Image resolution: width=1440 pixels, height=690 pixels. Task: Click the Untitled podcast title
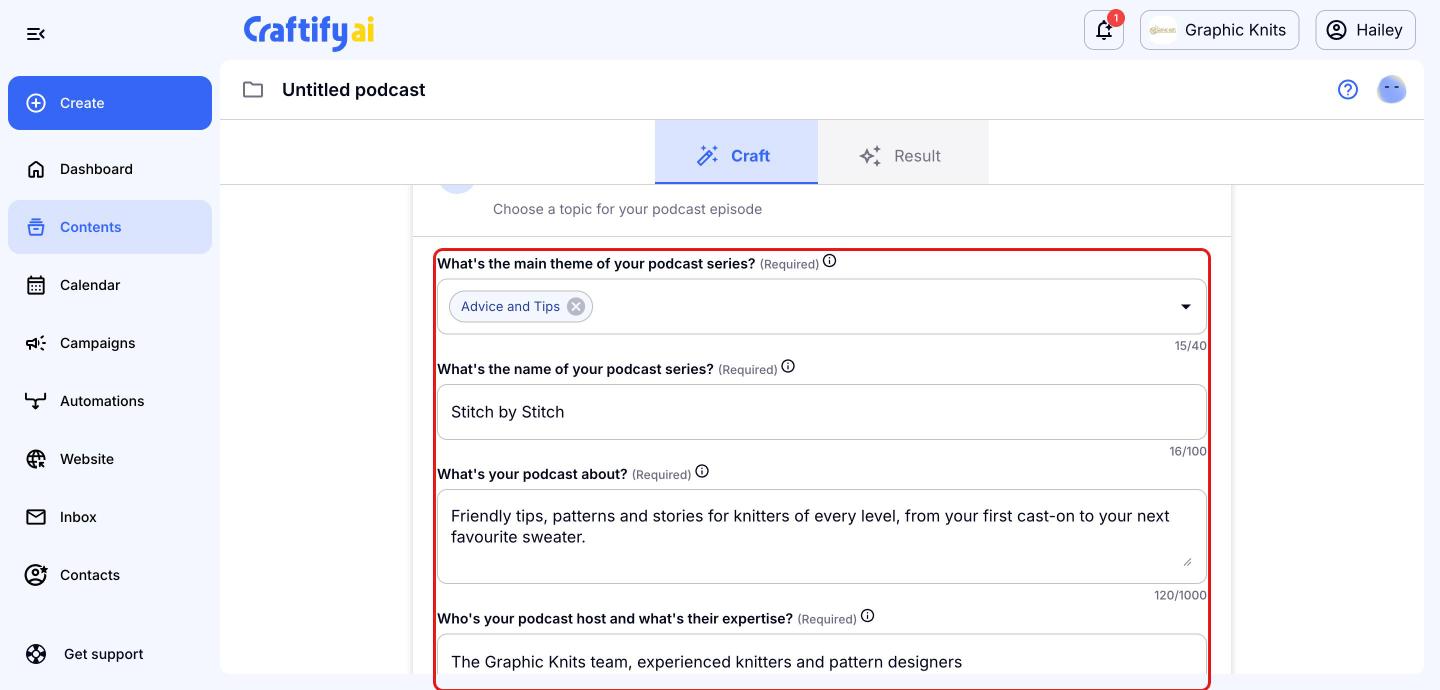tap(354, 90)
